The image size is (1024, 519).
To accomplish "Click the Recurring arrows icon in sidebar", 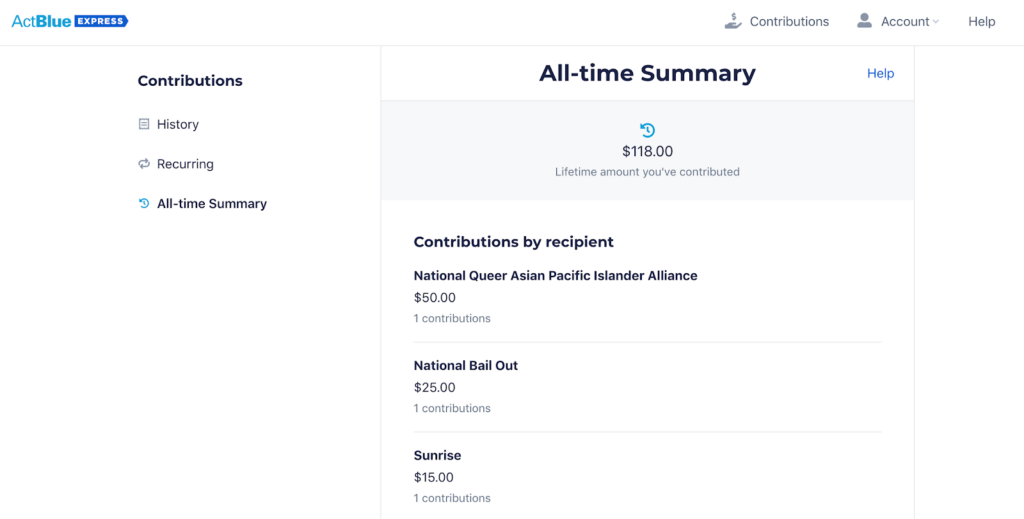I will coord(144,164).
